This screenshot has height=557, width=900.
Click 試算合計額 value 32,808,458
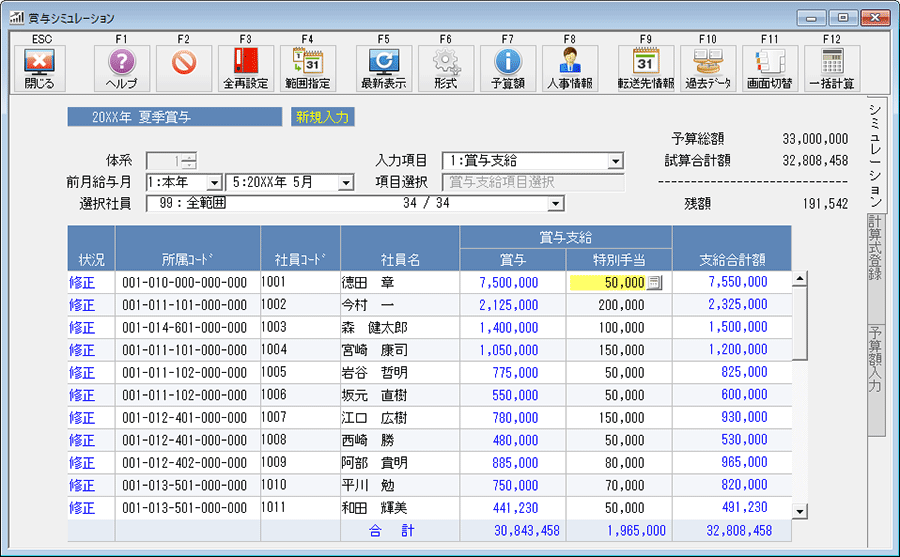[x=815, y=161]
